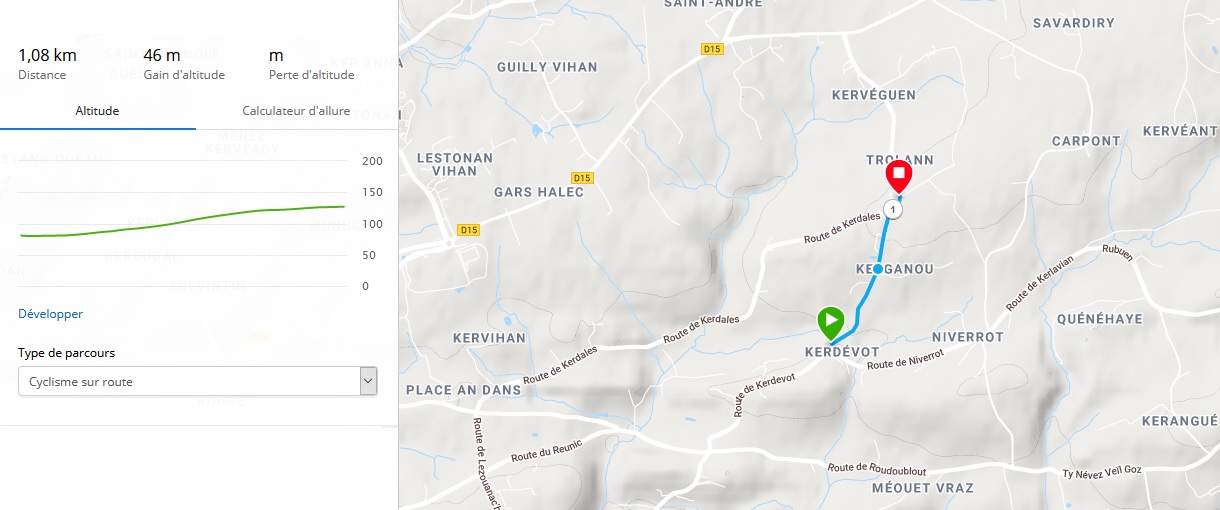Click the 1,08 km Distance value

pyautogui.click(x=48, y=55)
